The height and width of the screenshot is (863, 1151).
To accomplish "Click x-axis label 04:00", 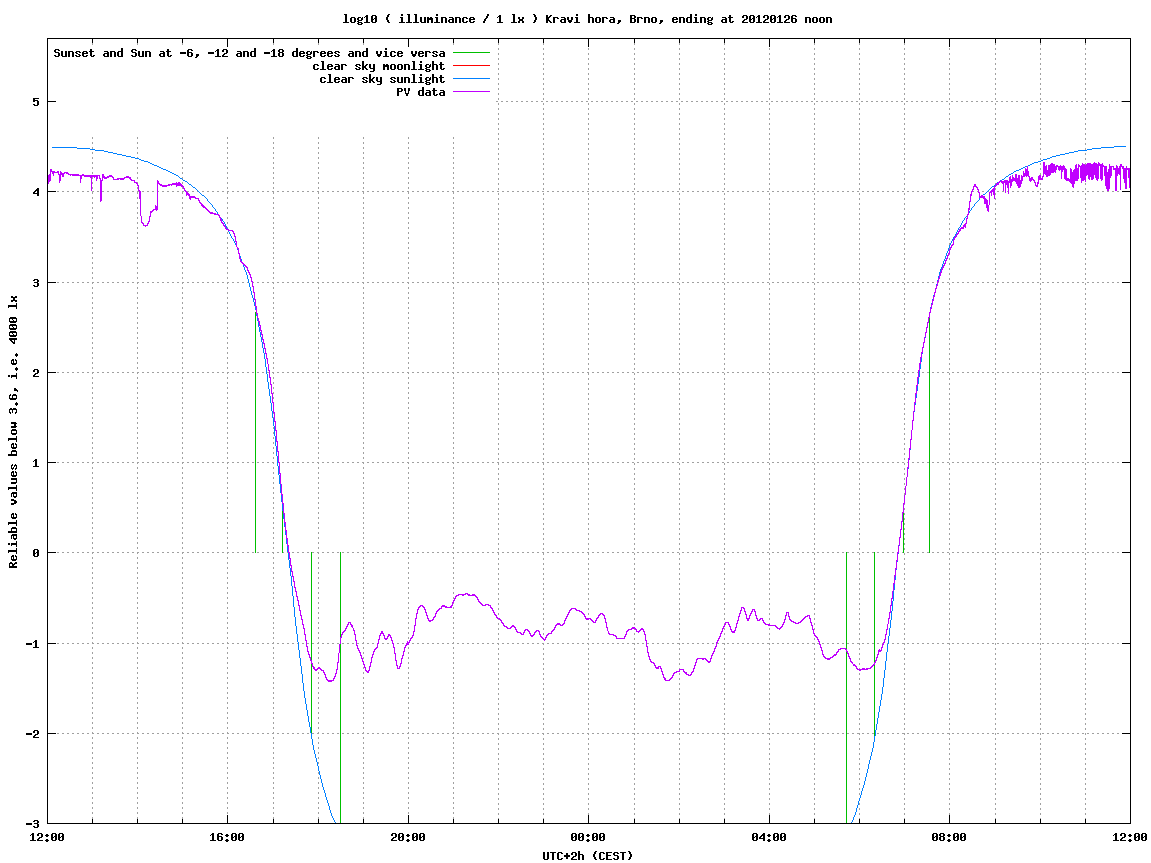I will pos(769,837).
